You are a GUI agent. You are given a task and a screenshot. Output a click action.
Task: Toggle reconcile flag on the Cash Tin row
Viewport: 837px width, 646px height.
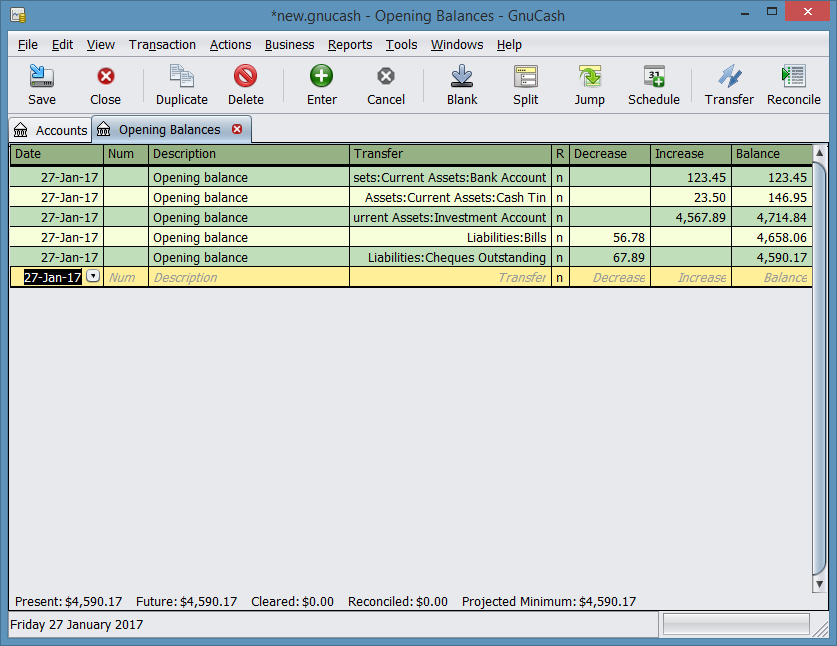(x=560, y=198)
